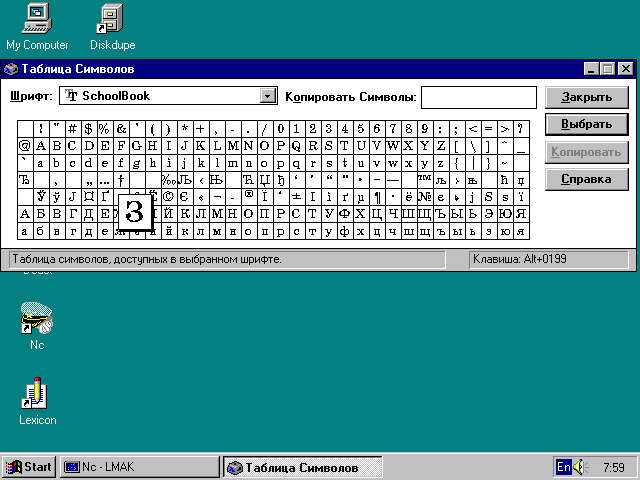Open help with the Справка button
This screenshot has width=640, height=480.
586,180
